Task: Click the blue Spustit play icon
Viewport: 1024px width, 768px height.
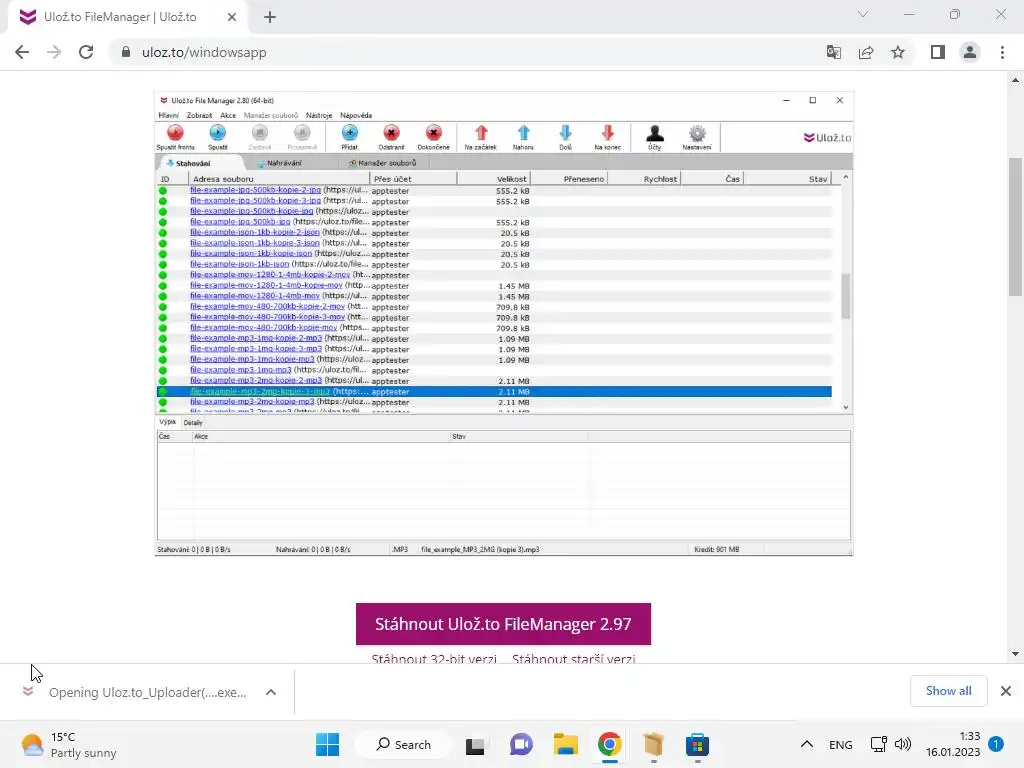Action: [217, 133]
